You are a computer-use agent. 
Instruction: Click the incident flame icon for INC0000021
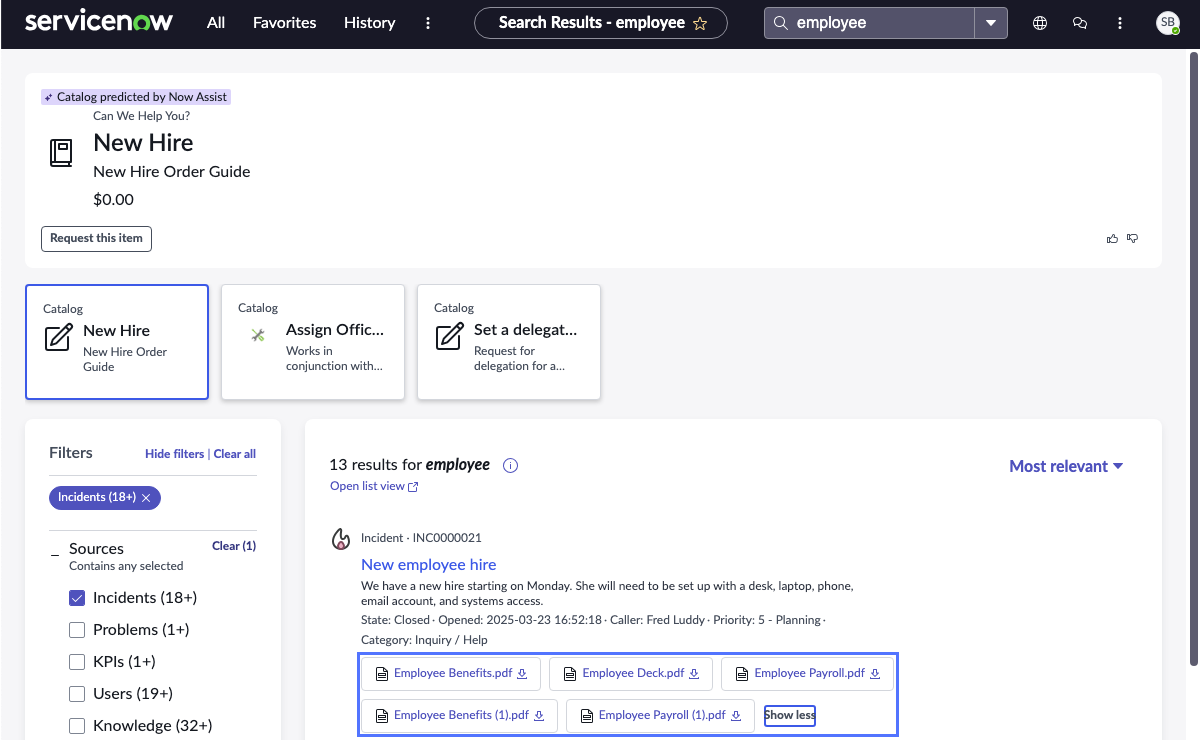pyautogui.click(x=341, y=540)
